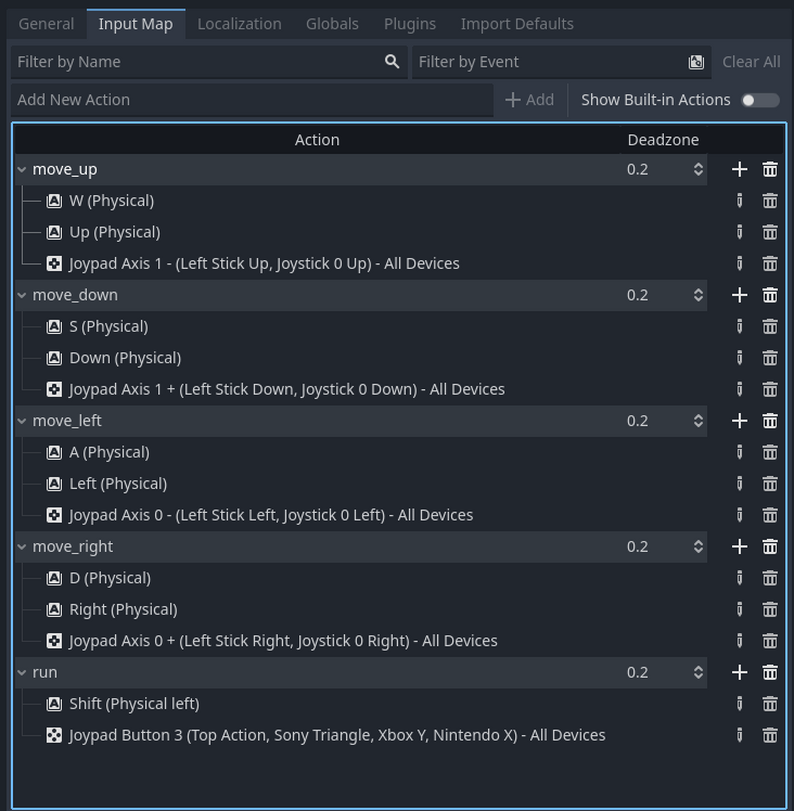Click the listen-for-input icon in Filter by Event

(696, 62)
